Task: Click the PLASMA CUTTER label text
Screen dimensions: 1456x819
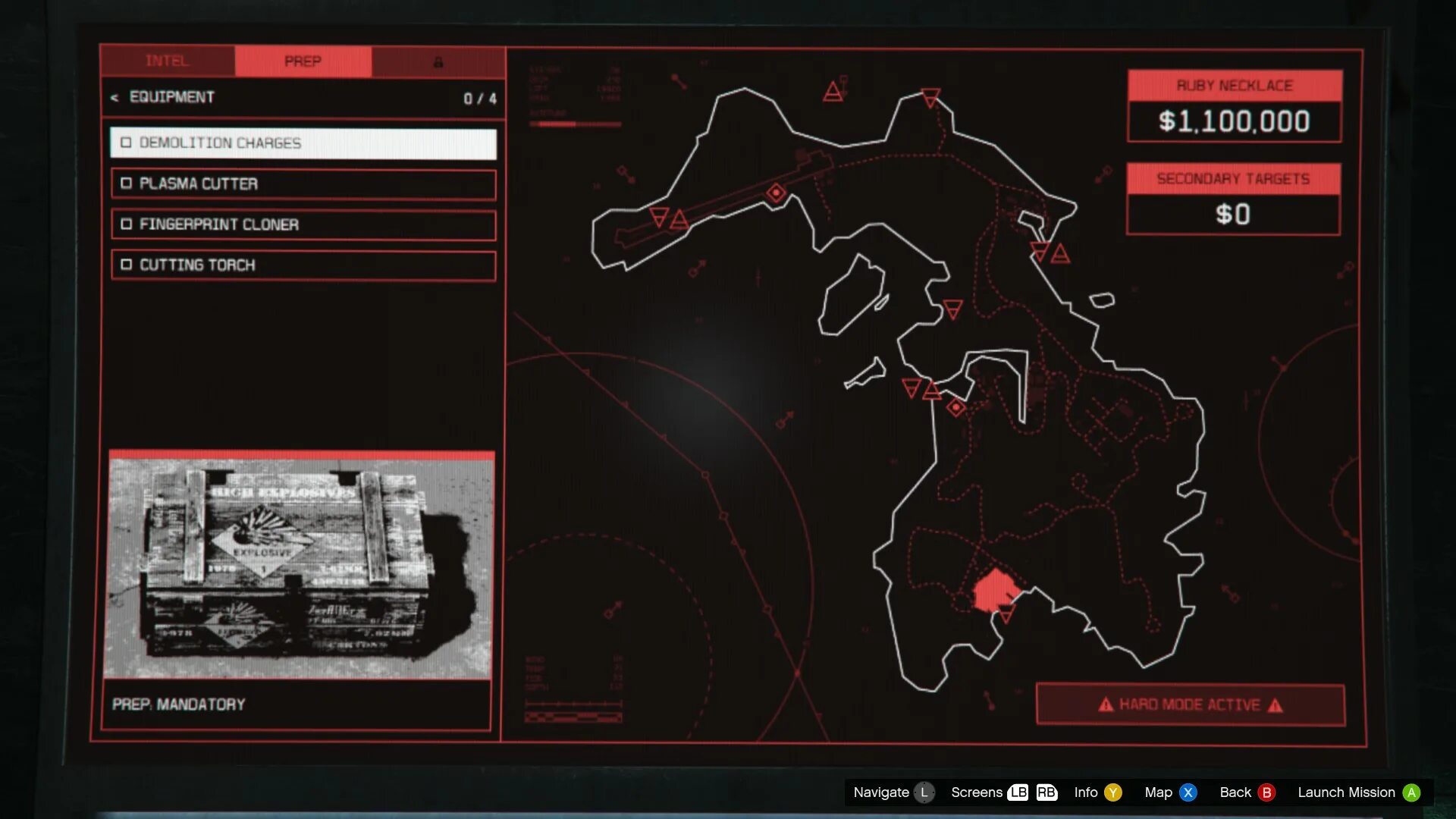Action: (199, 184)
